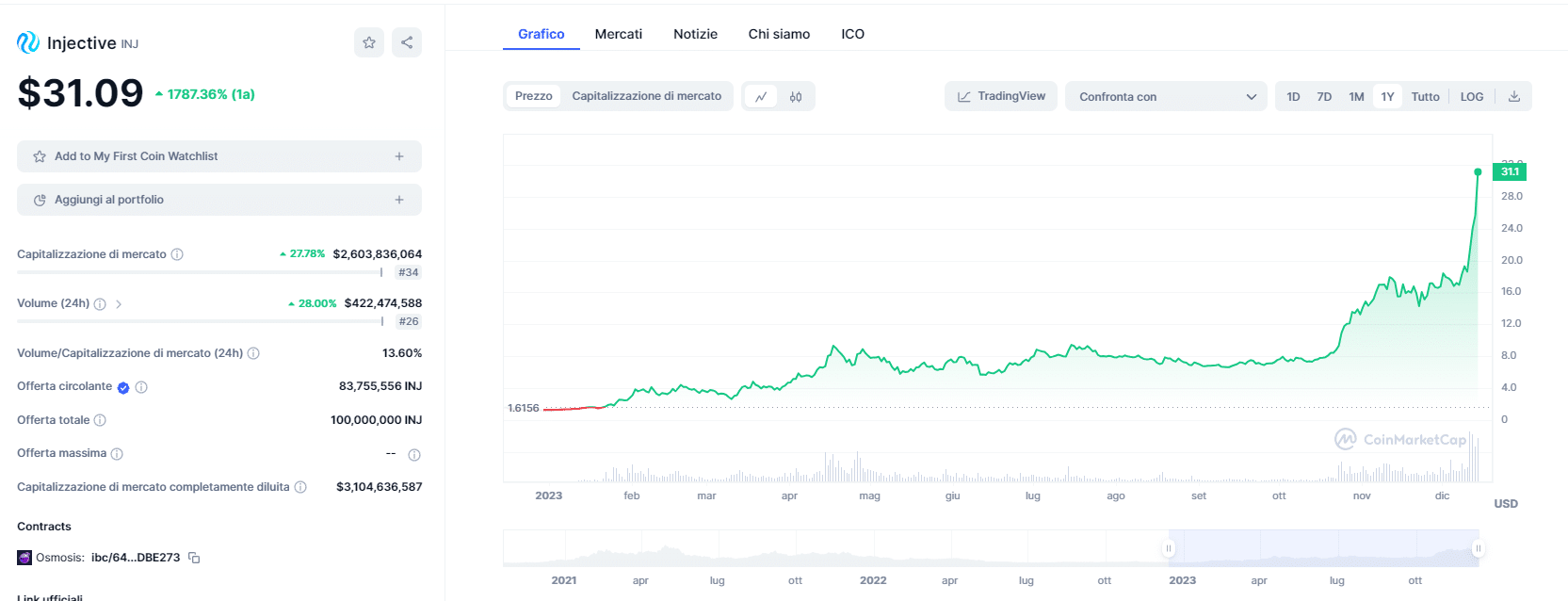Viewport: 1568px width, 601px height.
Task: Expand Volume (24h) details chevron
Action: (119, 303)
